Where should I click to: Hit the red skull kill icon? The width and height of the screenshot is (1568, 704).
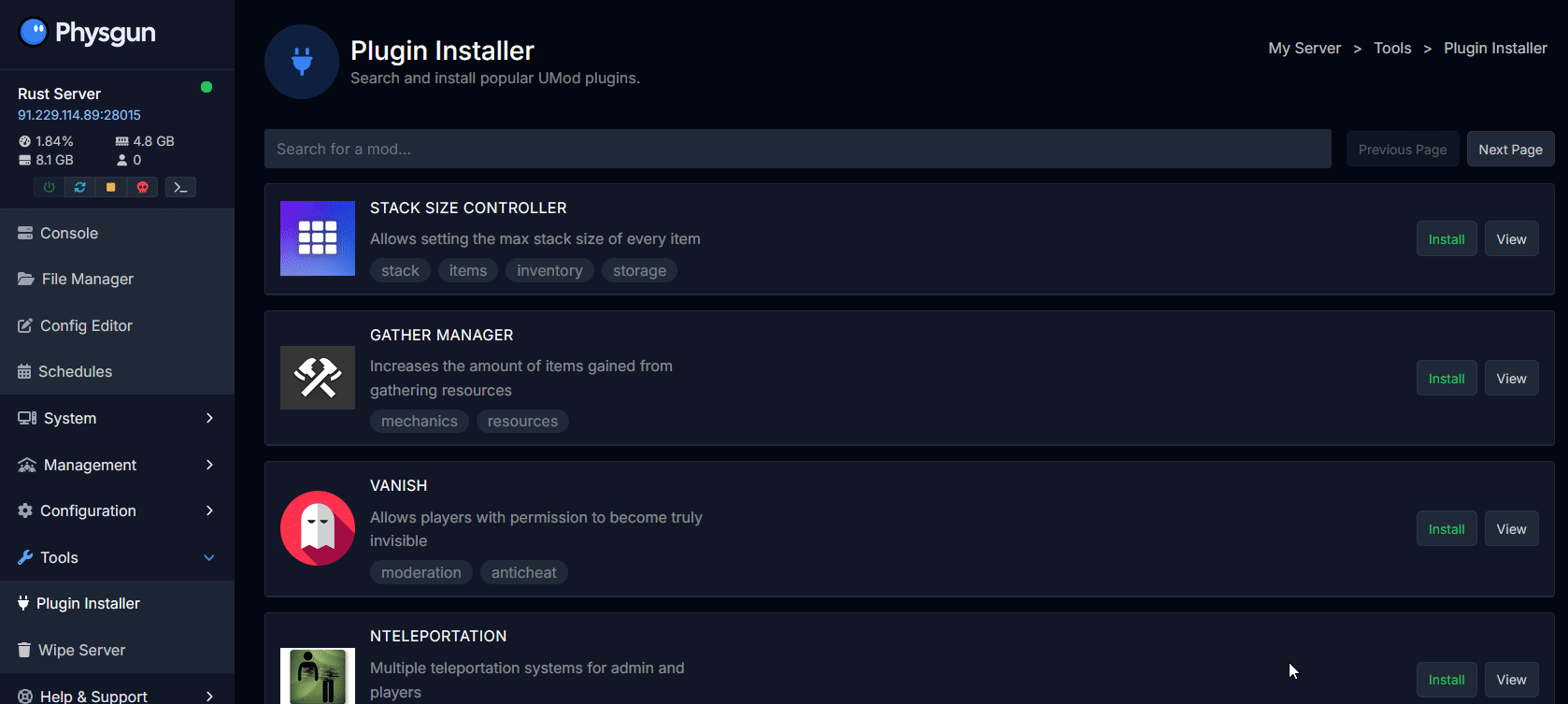point(142,187)
